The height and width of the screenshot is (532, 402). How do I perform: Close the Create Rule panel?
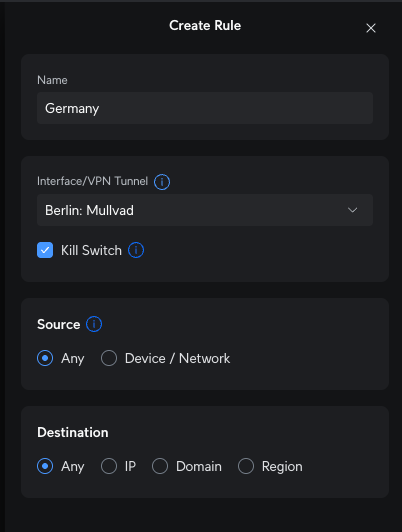[x=371, y=28]
